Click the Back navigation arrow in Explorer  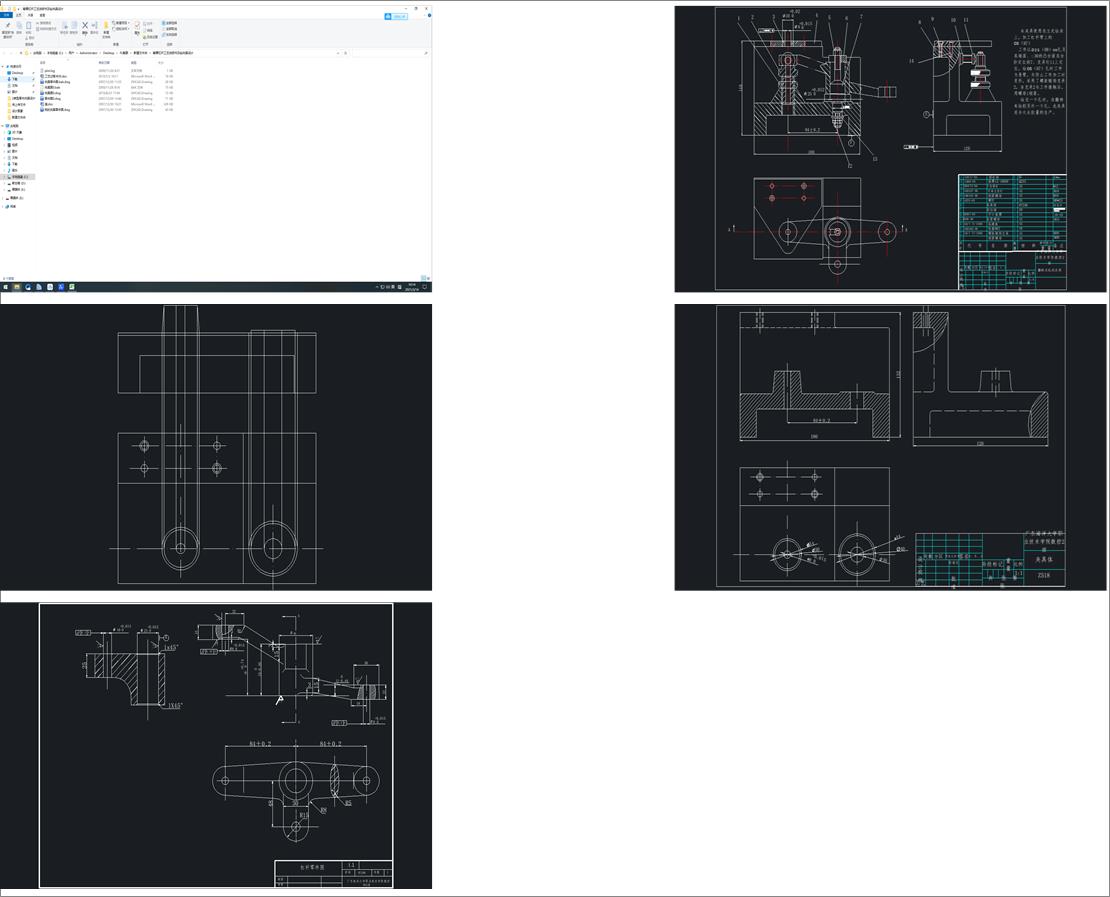4,53
